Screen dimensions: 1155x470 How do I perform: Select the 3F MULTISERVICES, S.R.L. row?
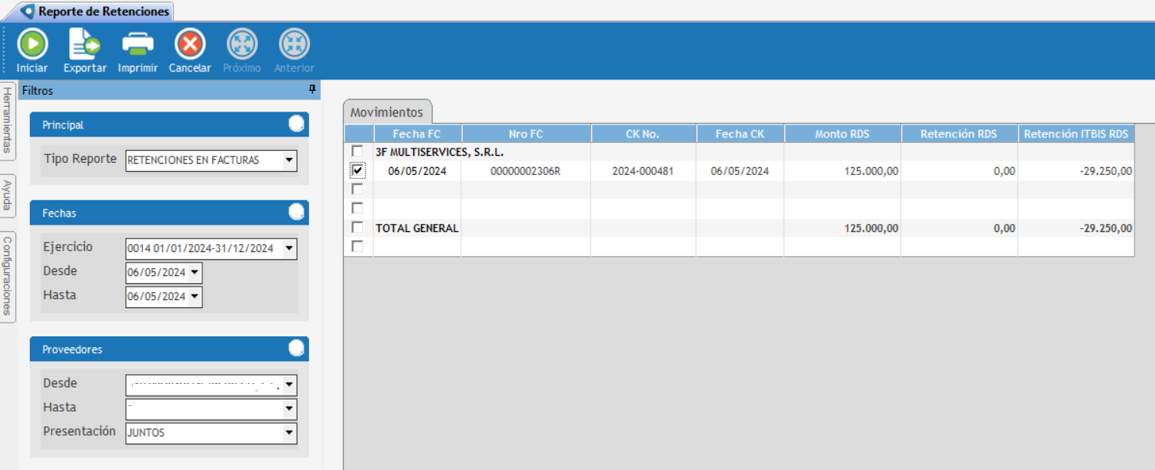[x=739, y=151]
